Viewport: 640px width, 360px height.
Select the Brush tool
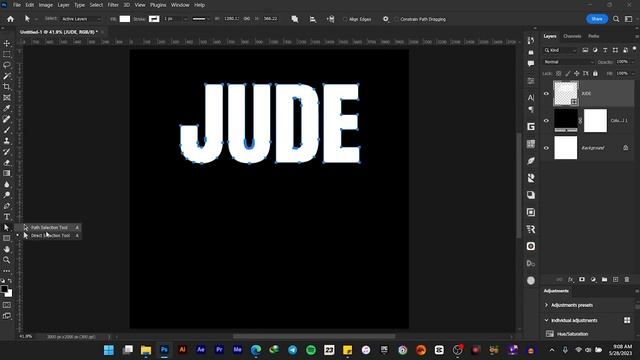tap(7, 130)
